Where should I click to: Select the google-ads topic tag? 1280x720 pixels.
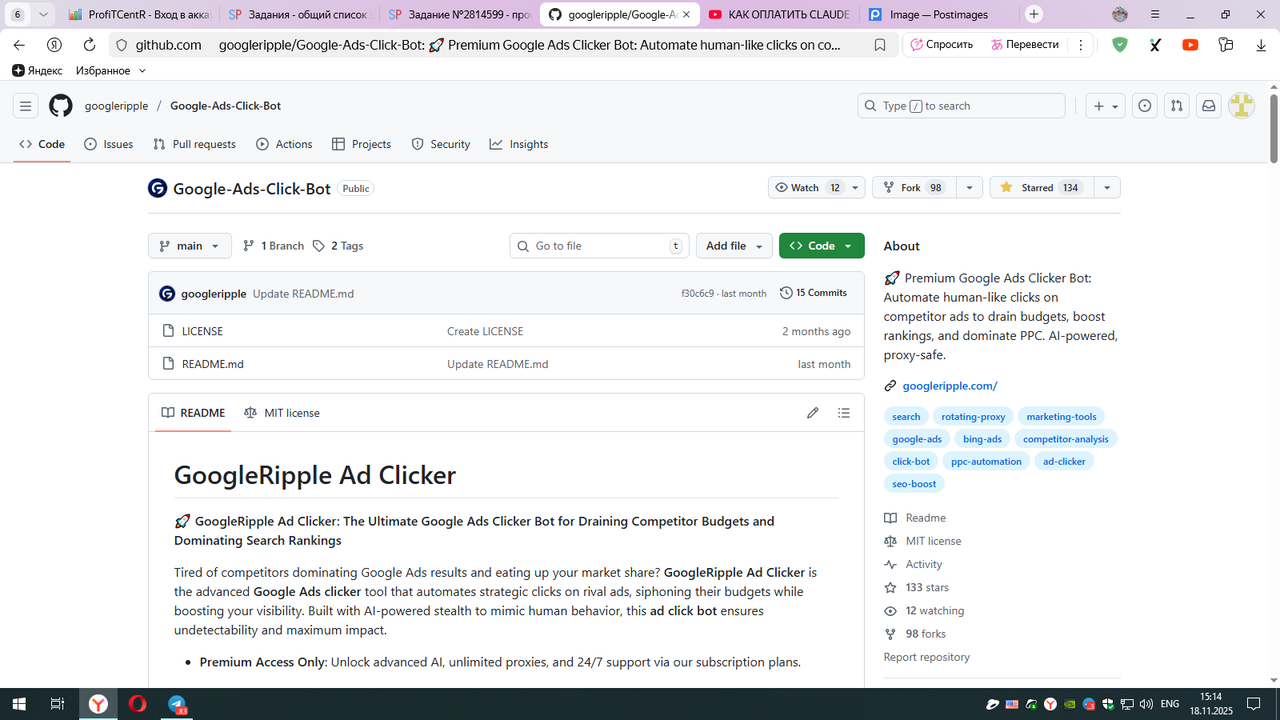(x=917, y=439)
